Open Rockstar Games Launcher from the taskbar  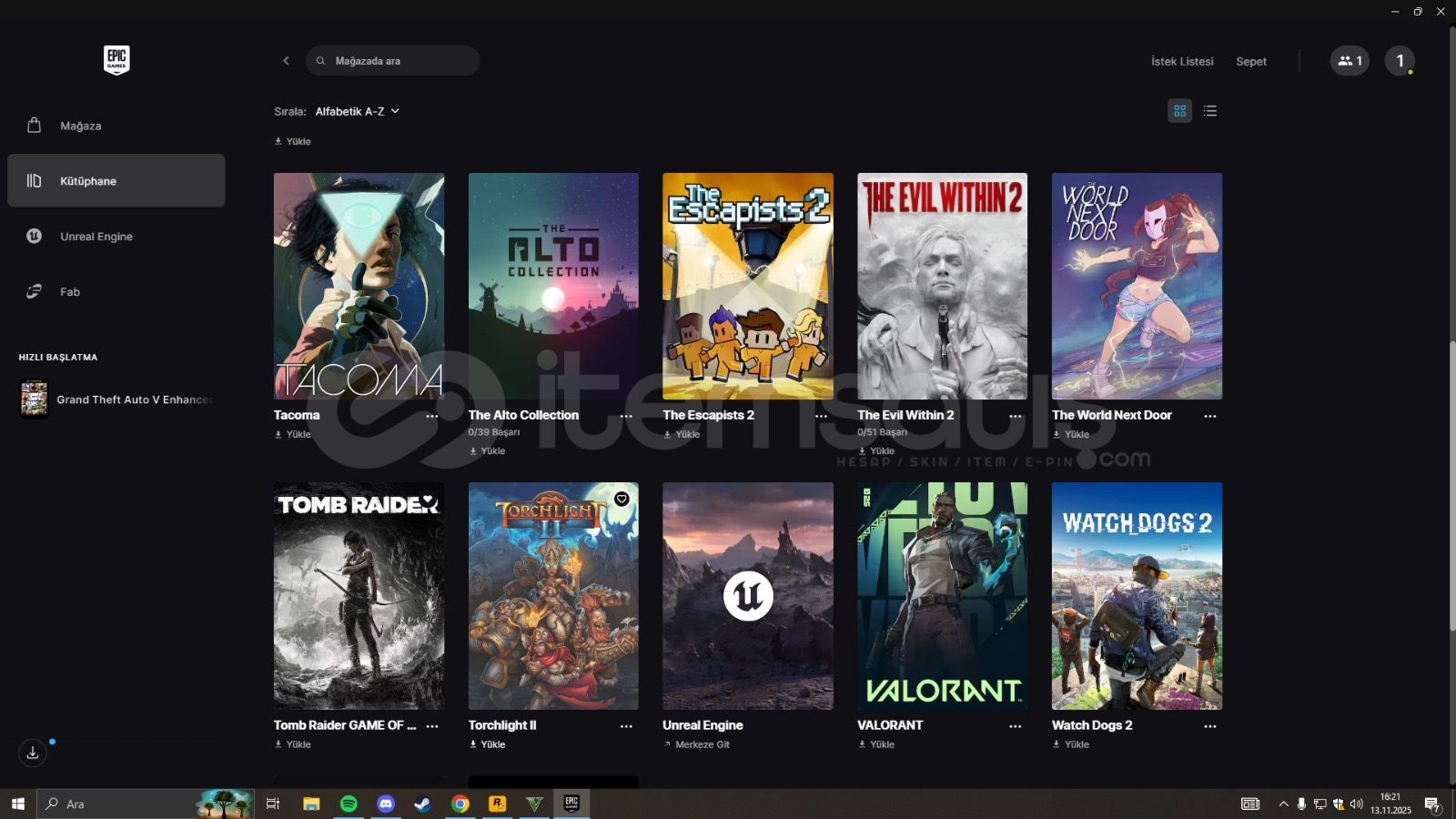point(497,804)
